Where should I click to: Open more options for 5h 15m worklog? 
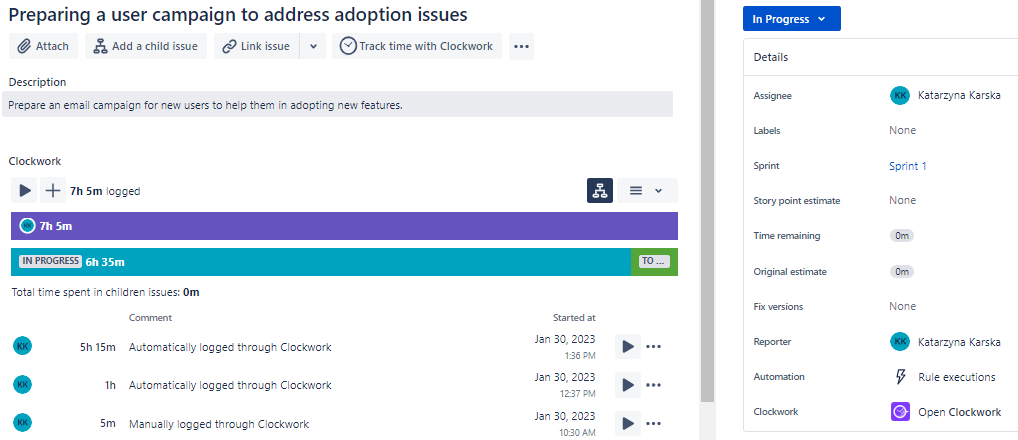click(654, 347)
